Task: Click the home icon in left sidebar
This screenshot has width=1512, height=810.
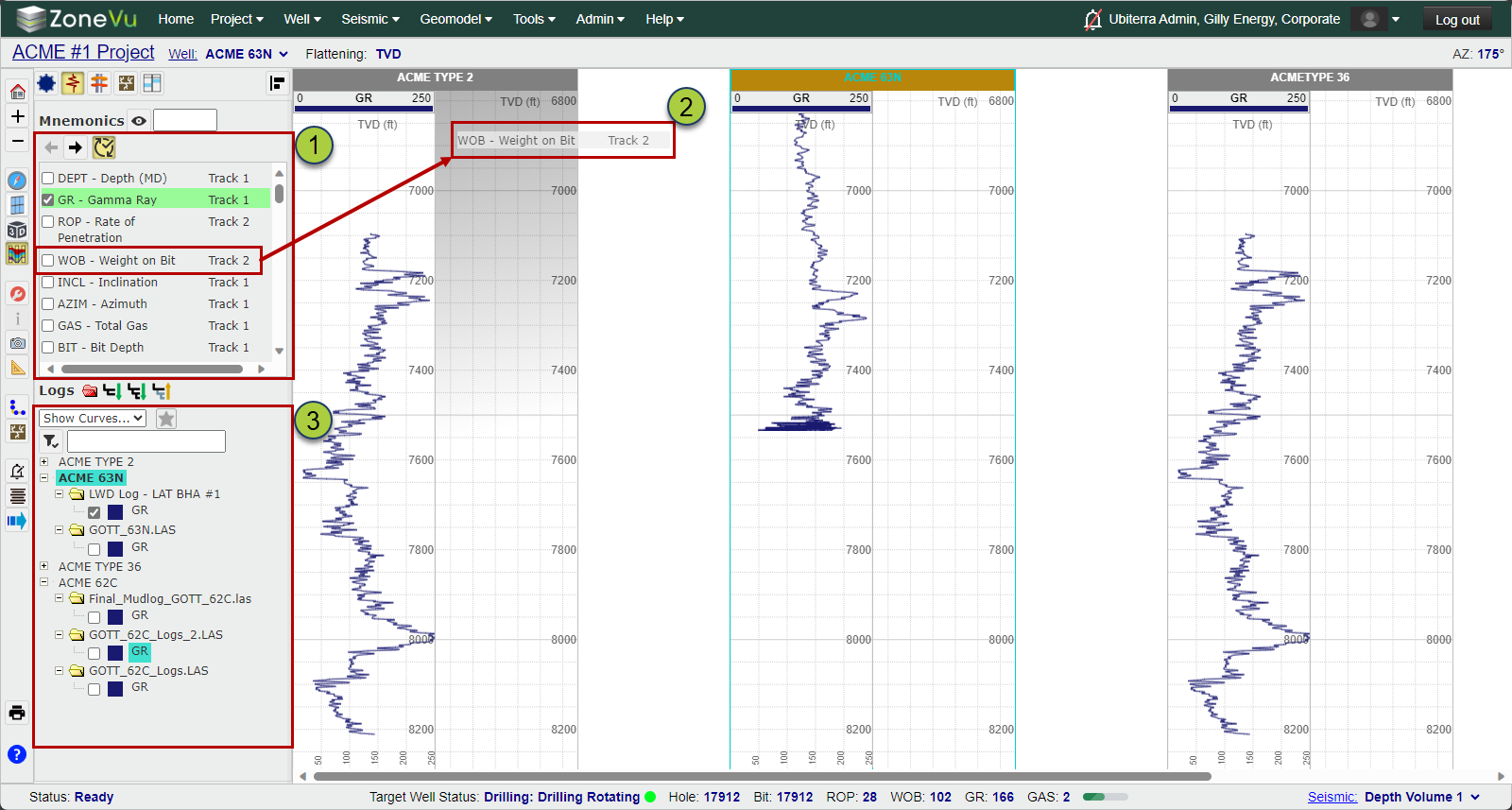Action: click(x=17, y=92)
